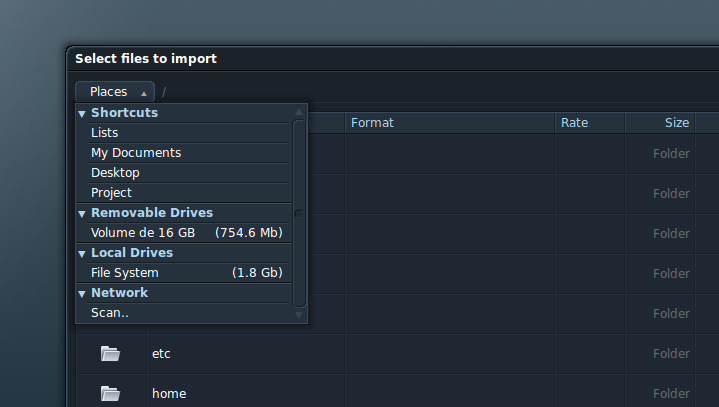Click the Network section header
The height and width of the screenshot is (407, 719).
pos(184,292)
